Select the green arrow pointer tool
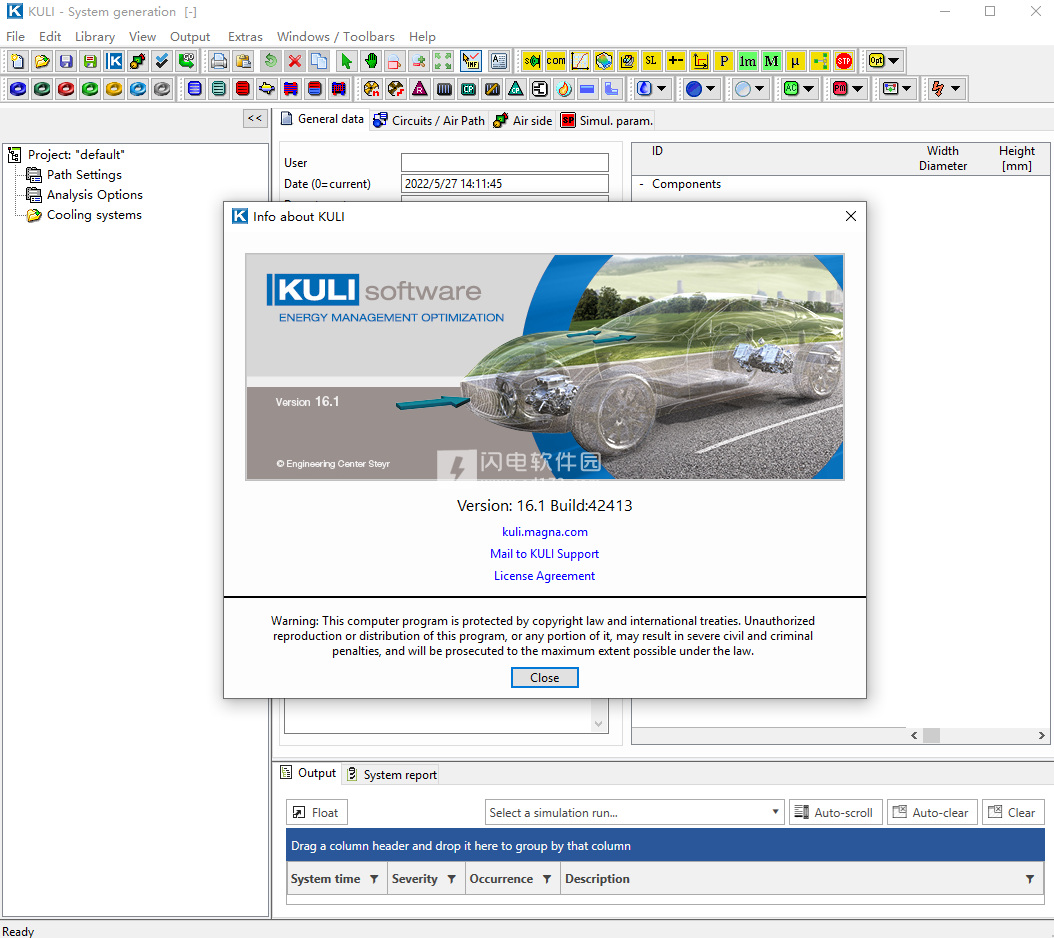The width and height of the screenshot is (1054, 938). [x=346, y=61]
